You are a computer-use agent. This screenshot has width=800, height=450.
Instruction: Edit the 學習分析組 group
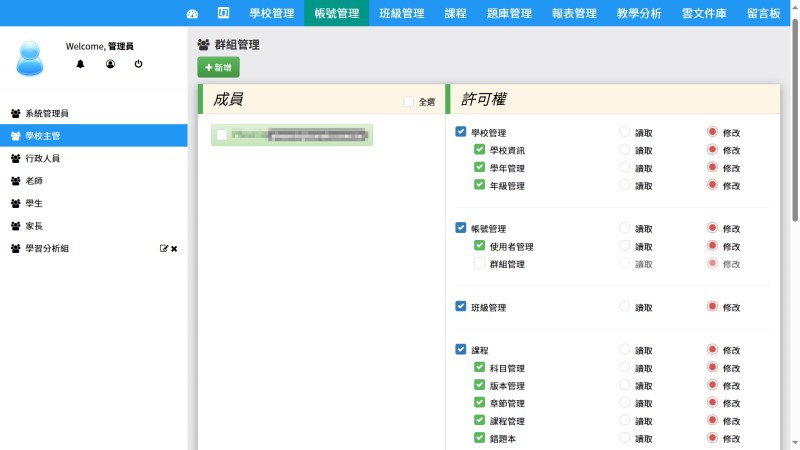tap(164, 248)
